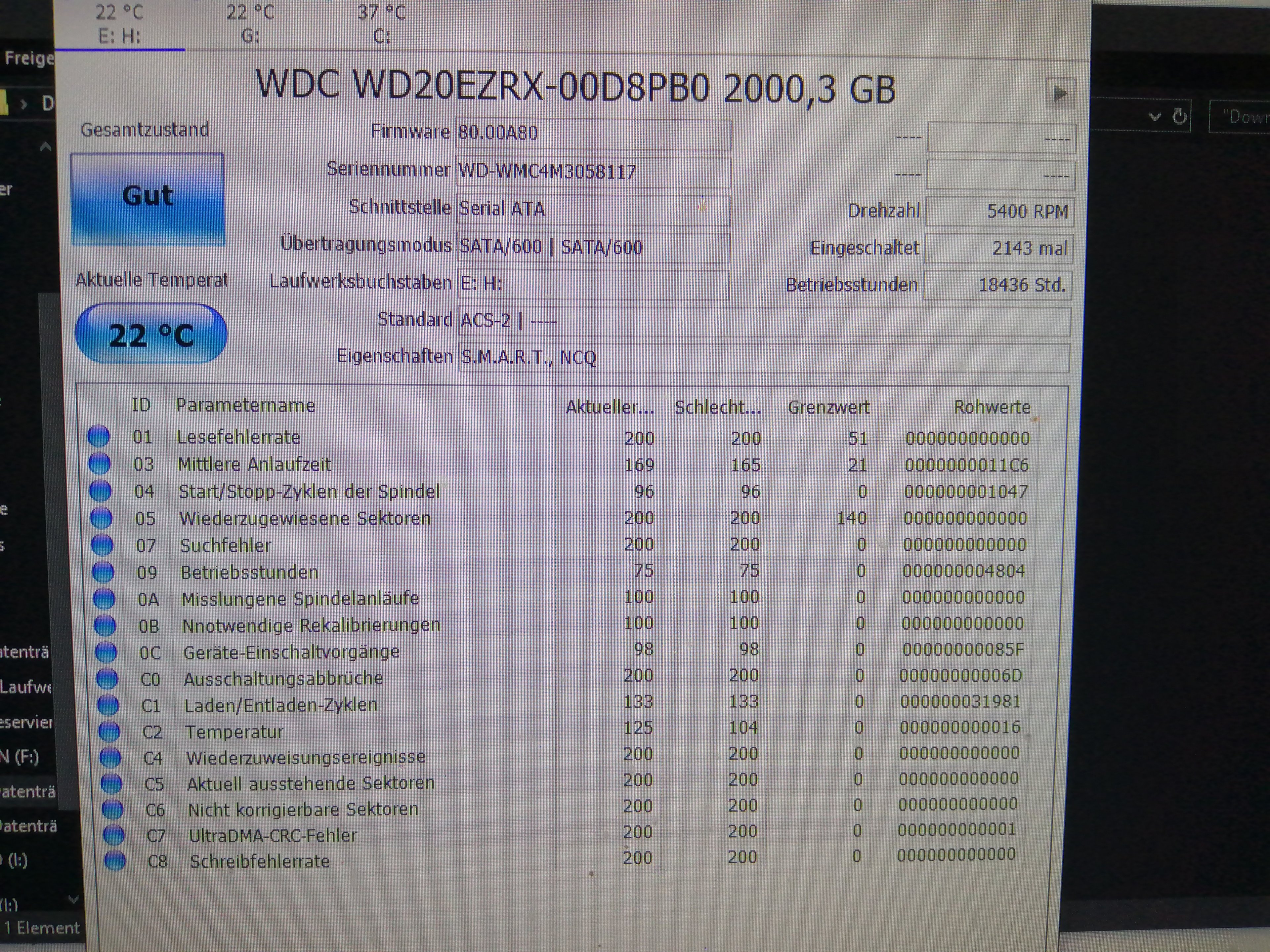Click the status icon for Wiederzugewiesene Sektoren
The width and height of the screenshot is (1270, 952).
coord(102,518)
